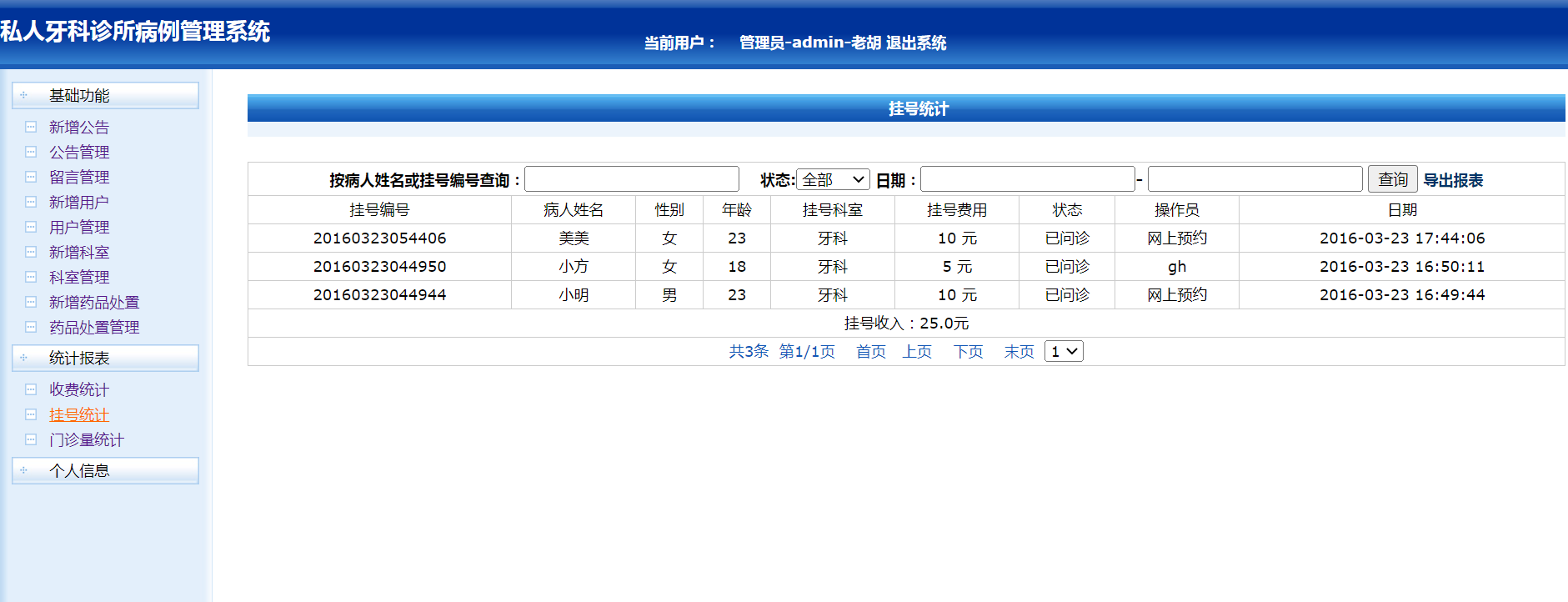Screen dimensions: 1568x602
Task: Click date 2016-03-23 16:50:11
Action: 1402,267
